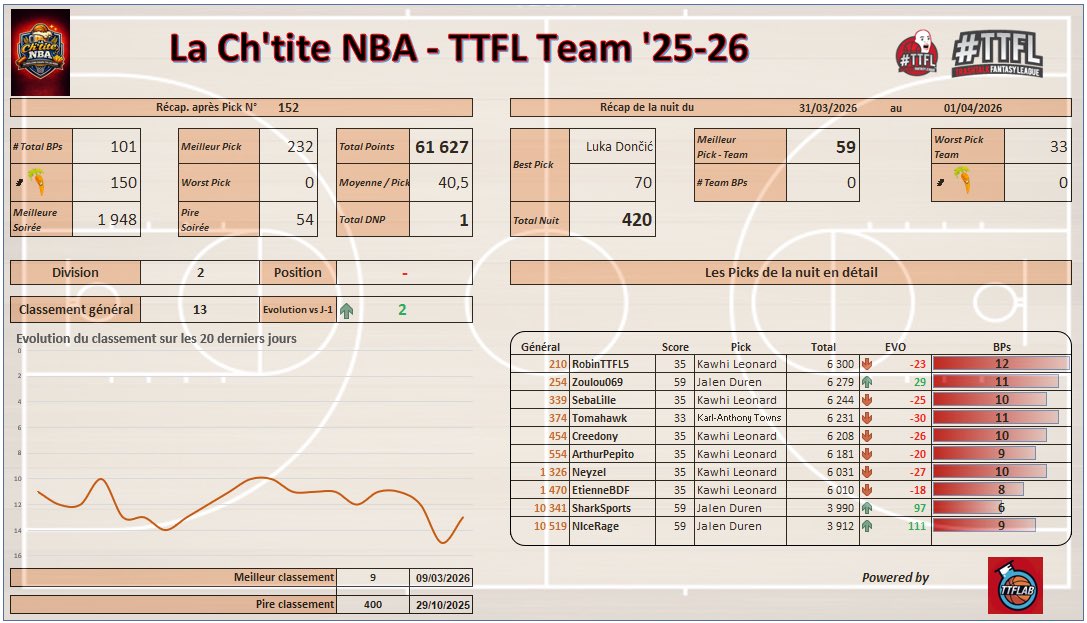Image resolution: width=1087 pixels, height=623 pixels.
Task: Click the red down arrow in RobinTTFL5 row
Action: (x=867, y=364)
